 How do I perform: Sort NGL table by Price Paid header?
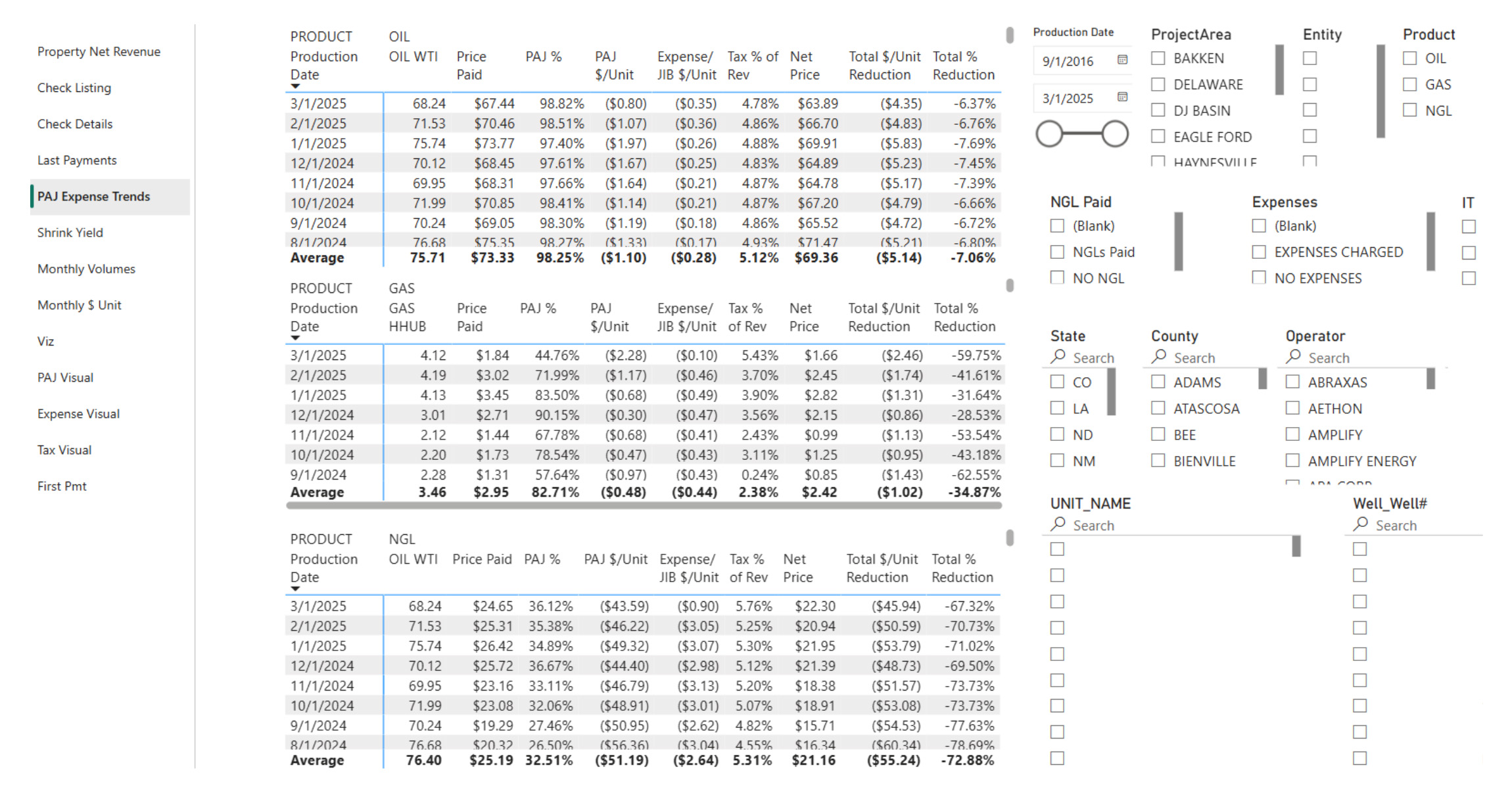pyautogui.click(x=482, y=559)
